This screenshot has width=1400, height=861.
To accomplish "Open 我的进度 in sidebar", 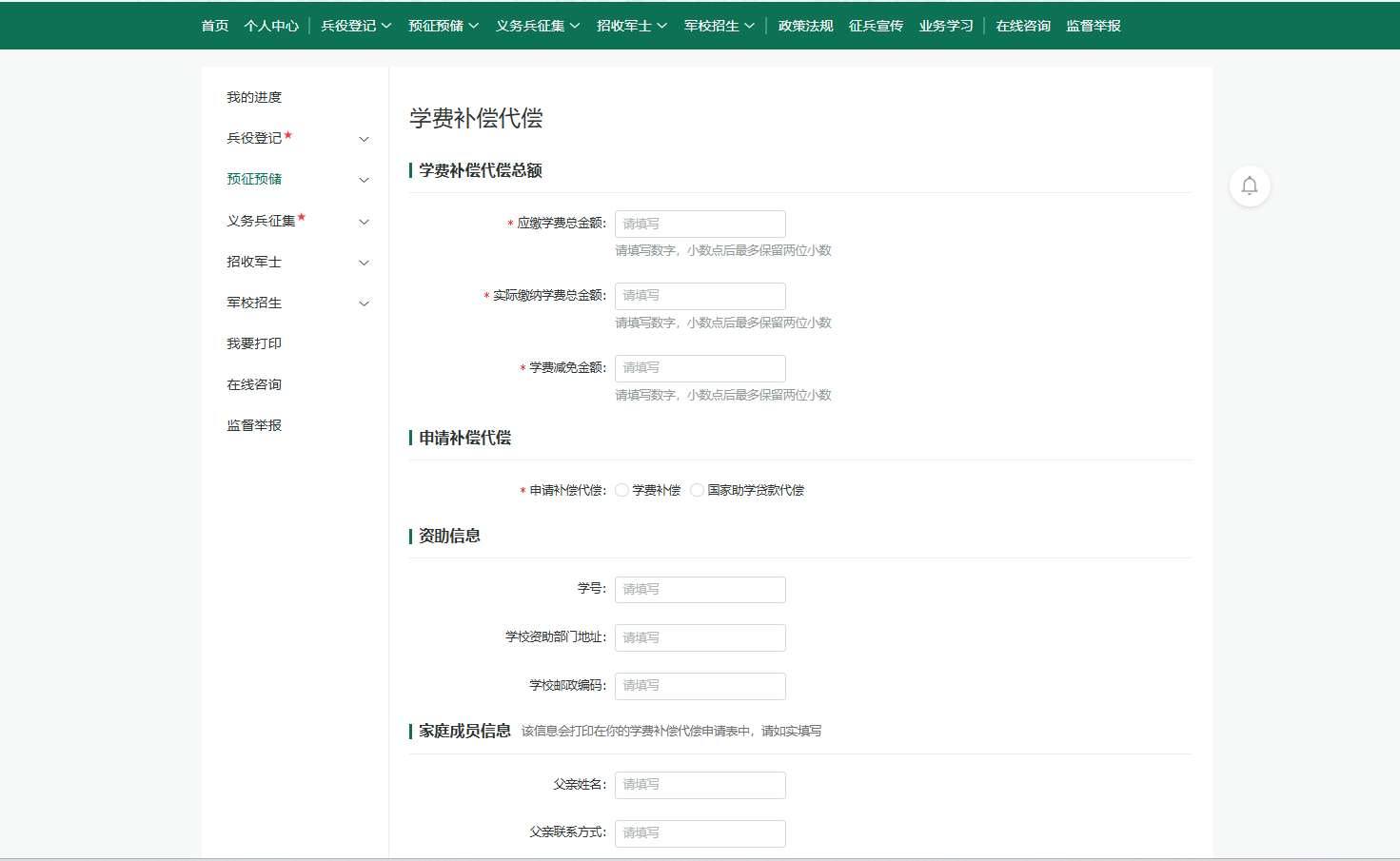I will click(254, 97).
